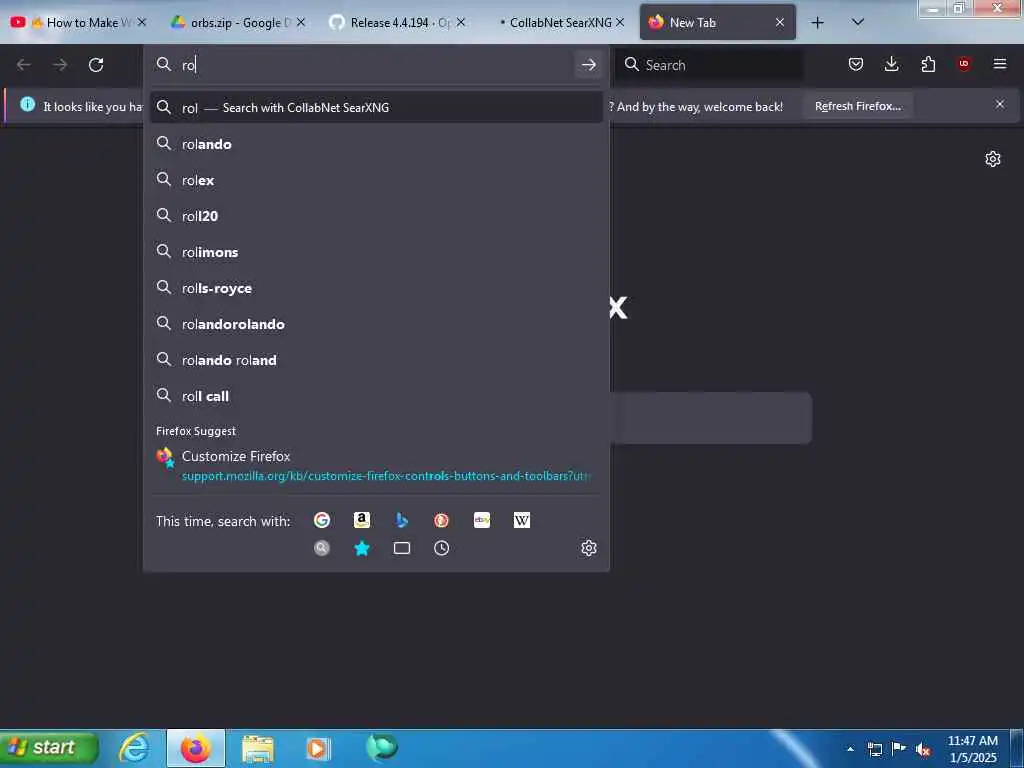Search this time with DuckDuckGo
1024x768 pixels.
click(441, 520)
